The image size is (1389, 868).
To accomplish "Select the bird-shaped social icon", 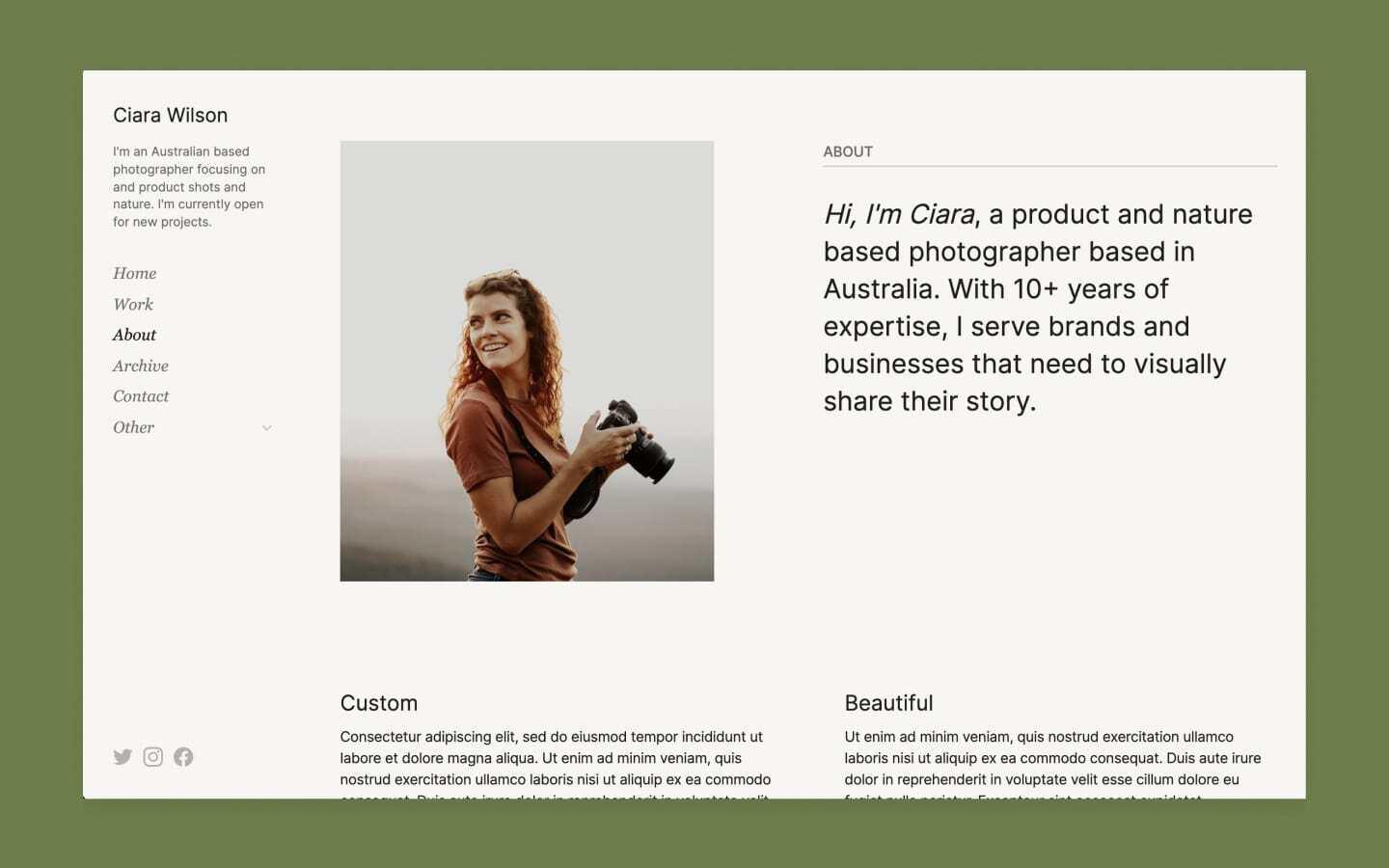I will point(123,757).
